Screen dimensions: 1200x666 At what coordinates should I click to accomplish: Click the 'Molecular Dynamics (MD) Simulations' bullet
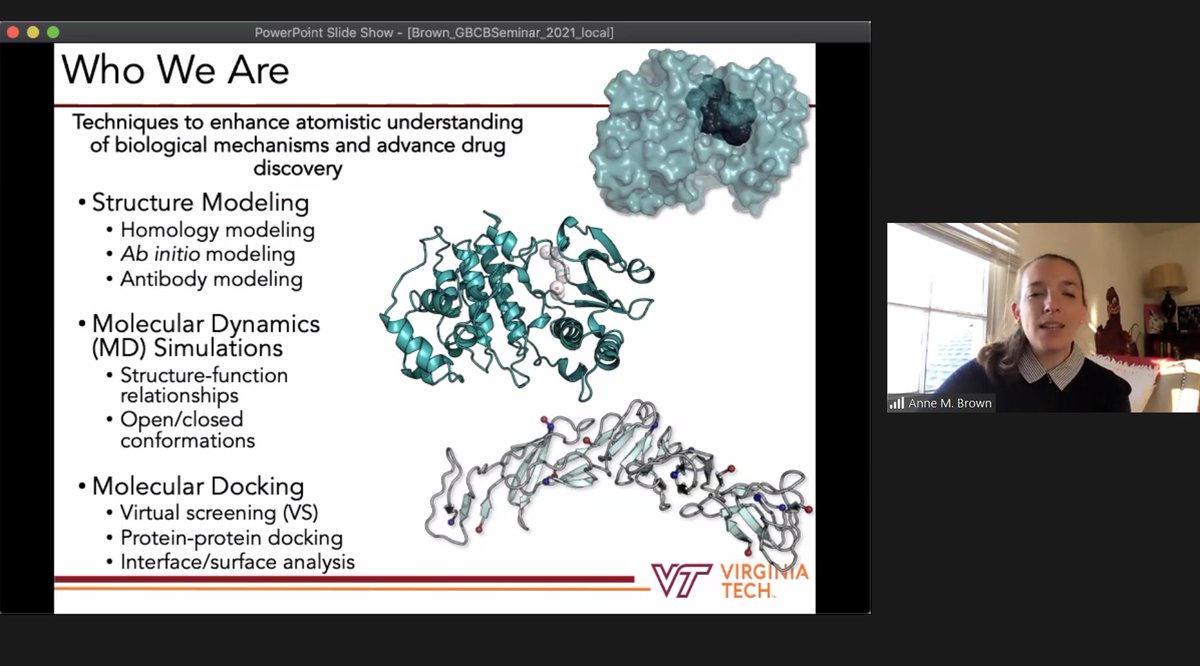[205, 336]
